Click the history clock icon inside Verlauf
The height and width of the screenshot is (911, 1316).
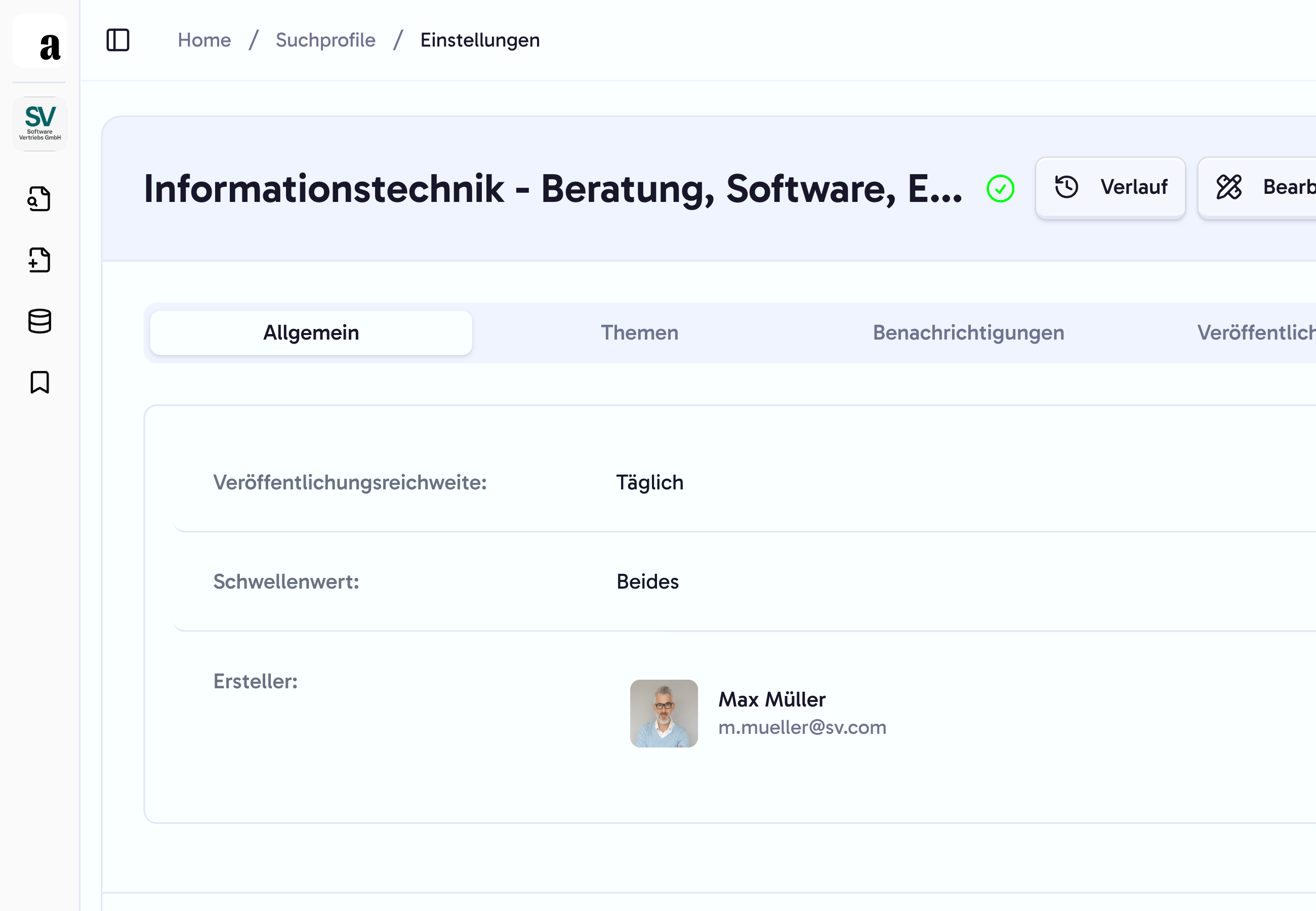click(x=1066, y=187)
